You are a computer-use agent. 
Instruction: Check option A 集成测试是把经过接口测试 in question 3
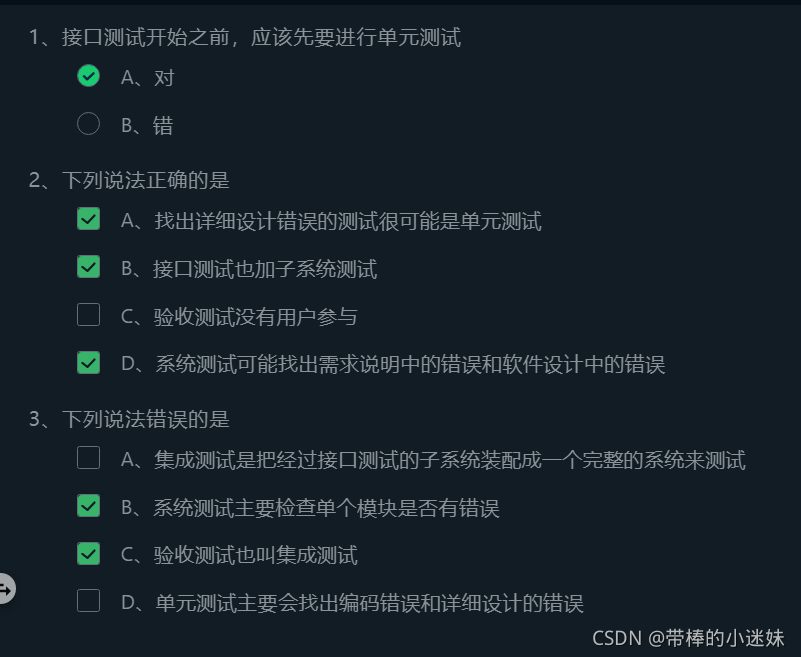[88, 458]
